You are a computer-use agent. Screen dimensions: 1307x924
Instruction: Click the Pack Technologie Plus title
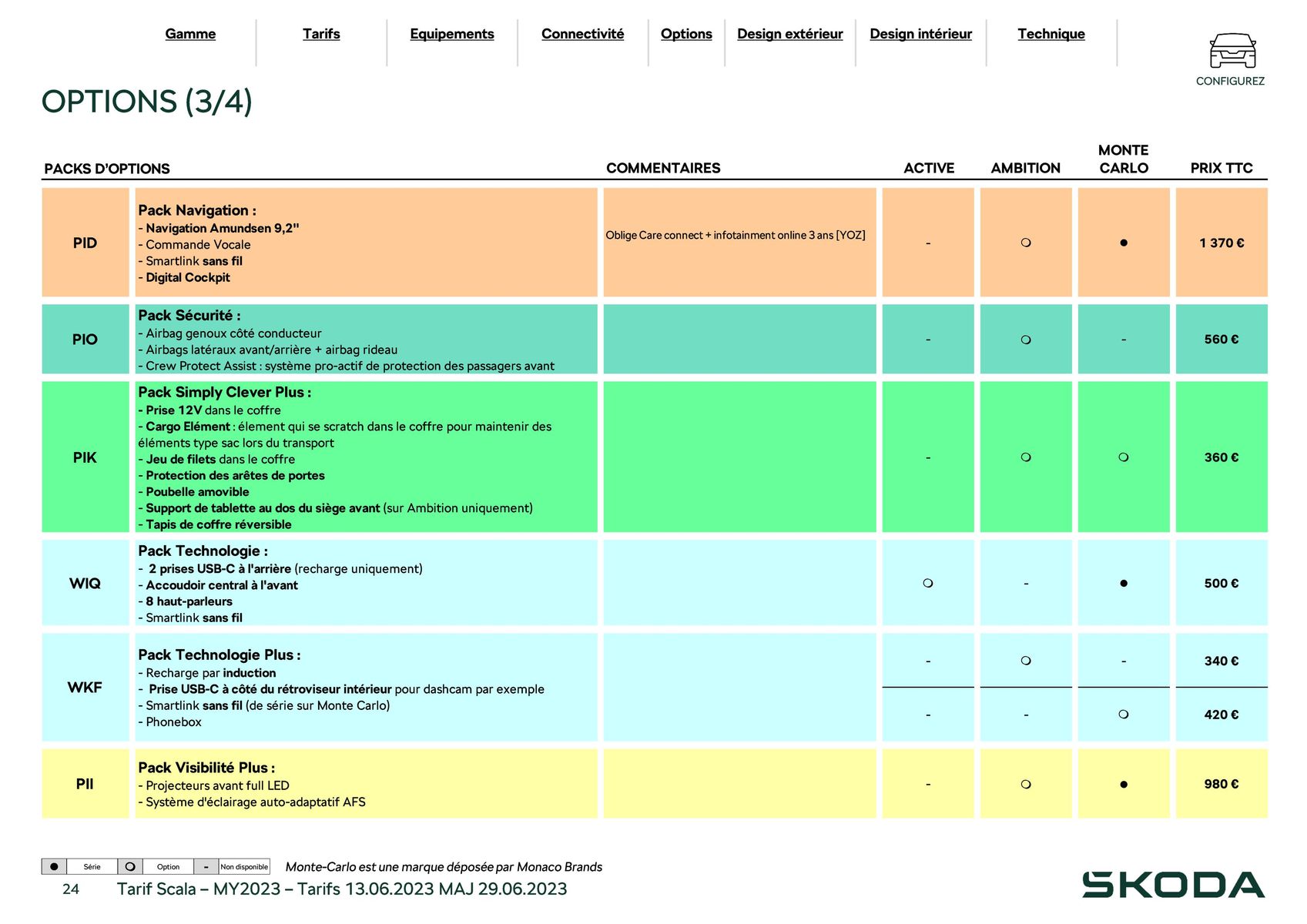pyautogui.click(x=220, y=654)
